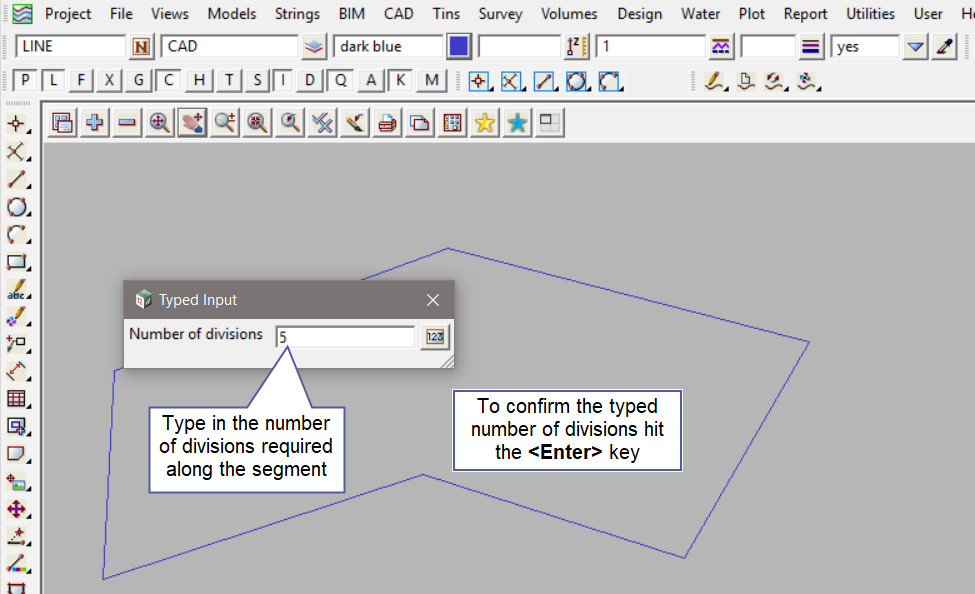Toggle the P snap button
The width and height of the screenshot is (975, 594).
click(25, 80)
